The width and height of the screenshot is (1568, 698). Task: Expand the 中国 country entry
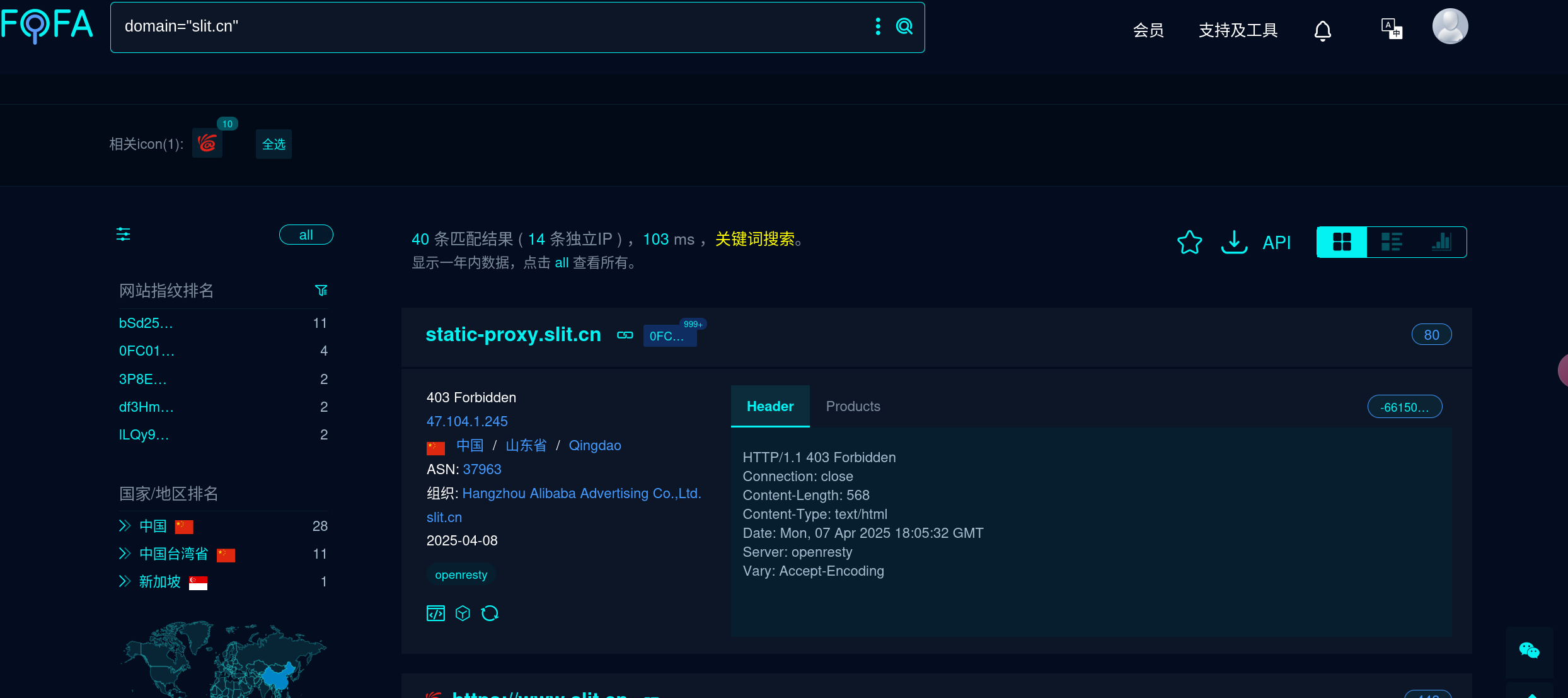click(x=125, y=526)
